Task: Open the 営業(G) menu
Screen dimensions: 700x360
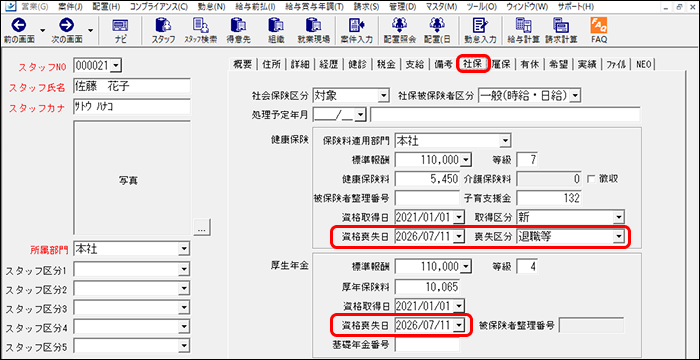Action: click(x=35, y=7)
